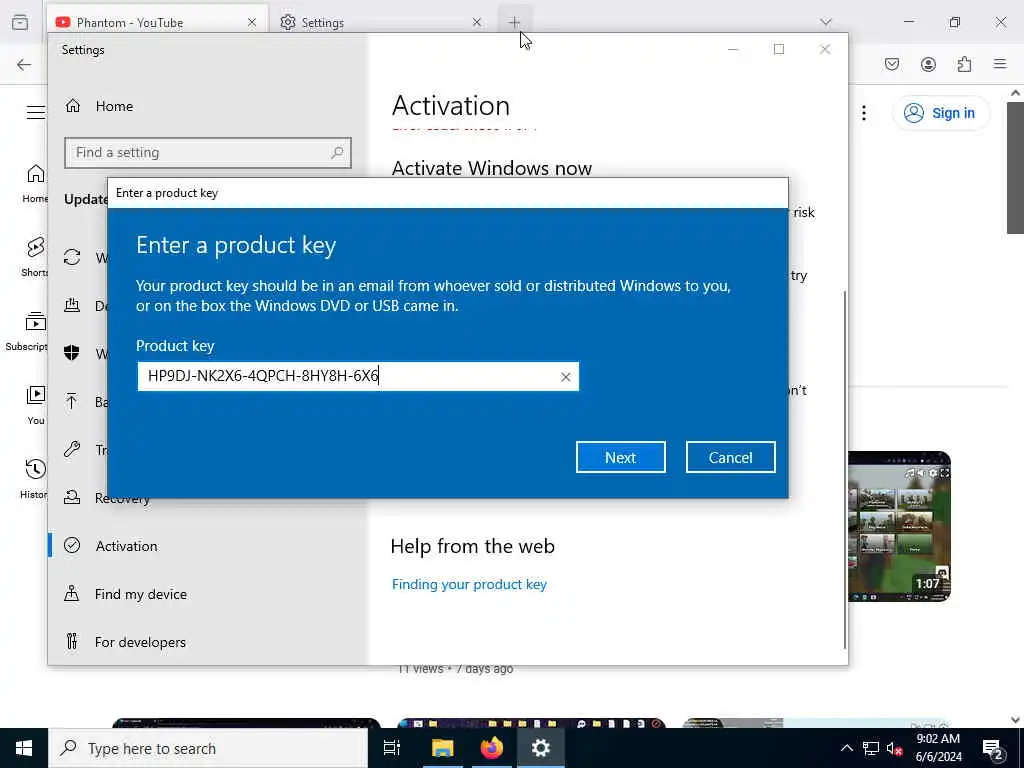Open YouTube History in sidebar
Viewport: 1024px width, 768px height.
(34, 479)
